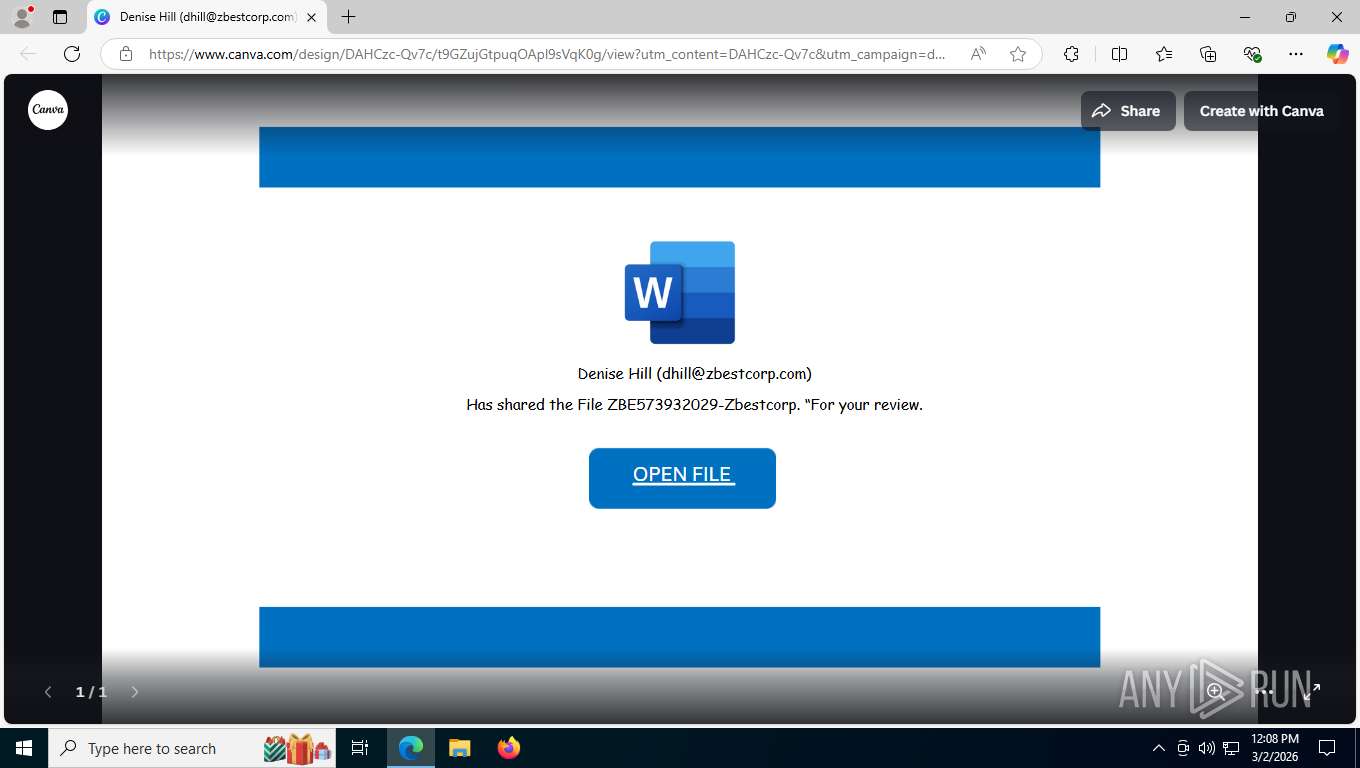Open Task View on taskbar
This screenshot has height=768, width=1360.
[361, 748]
